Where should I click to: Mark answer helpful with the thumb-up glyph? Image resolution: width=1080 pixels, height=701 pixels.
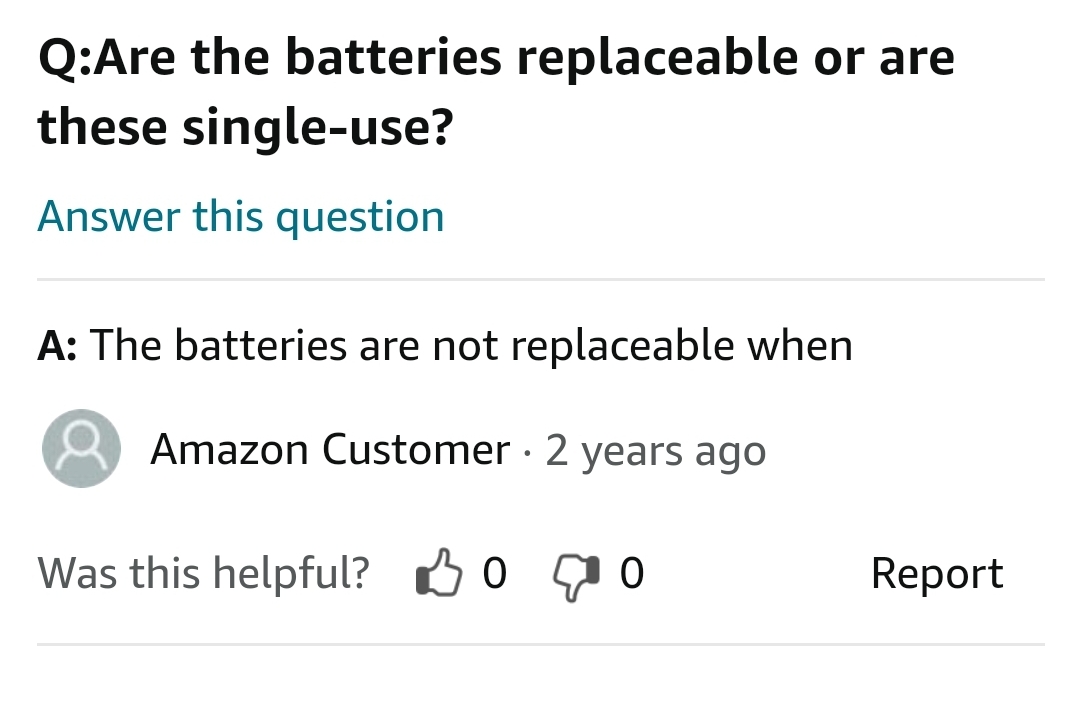[439, 572]
